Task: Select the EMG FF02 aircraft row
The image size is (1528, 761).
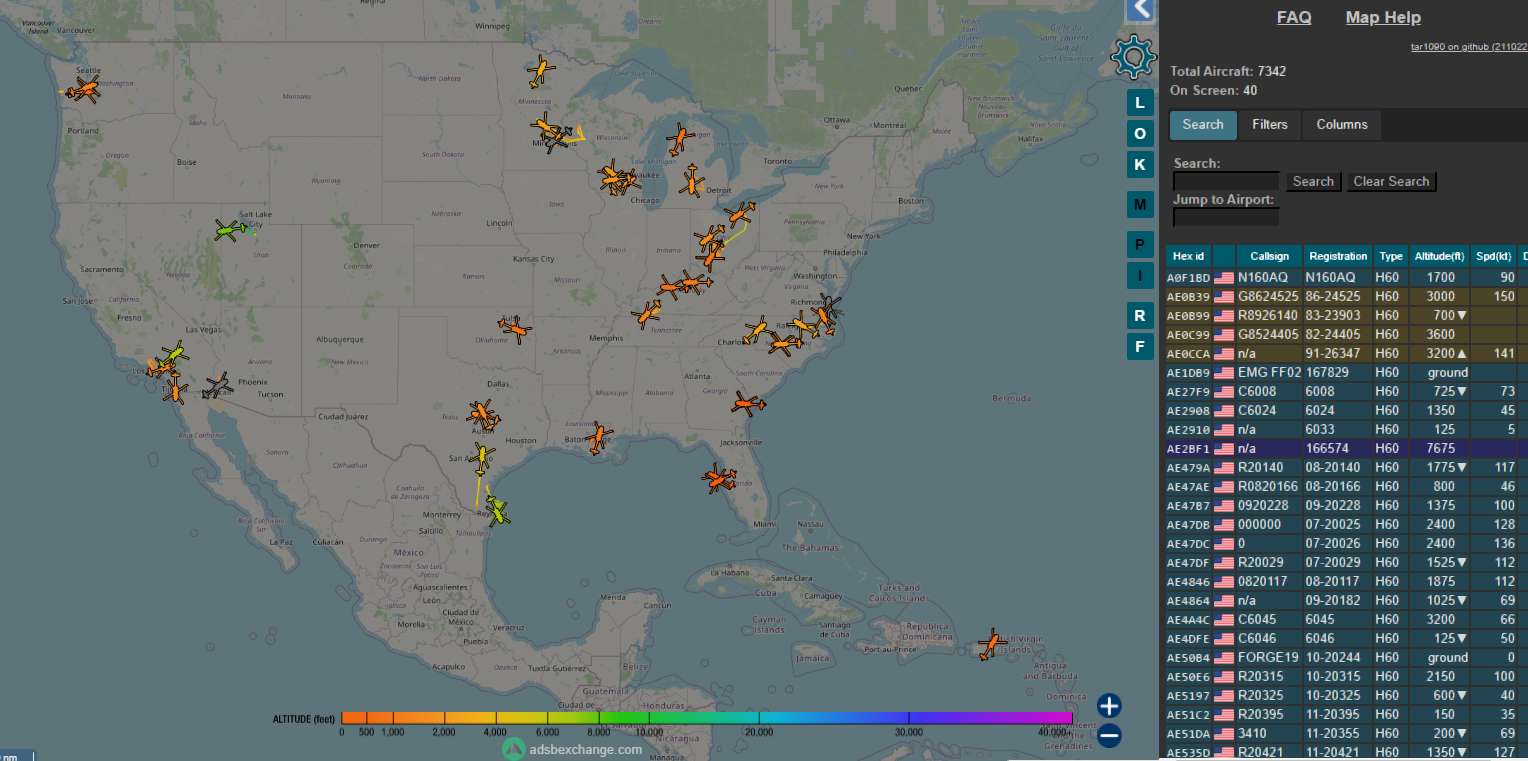Action: click(x=1346, y=372)
